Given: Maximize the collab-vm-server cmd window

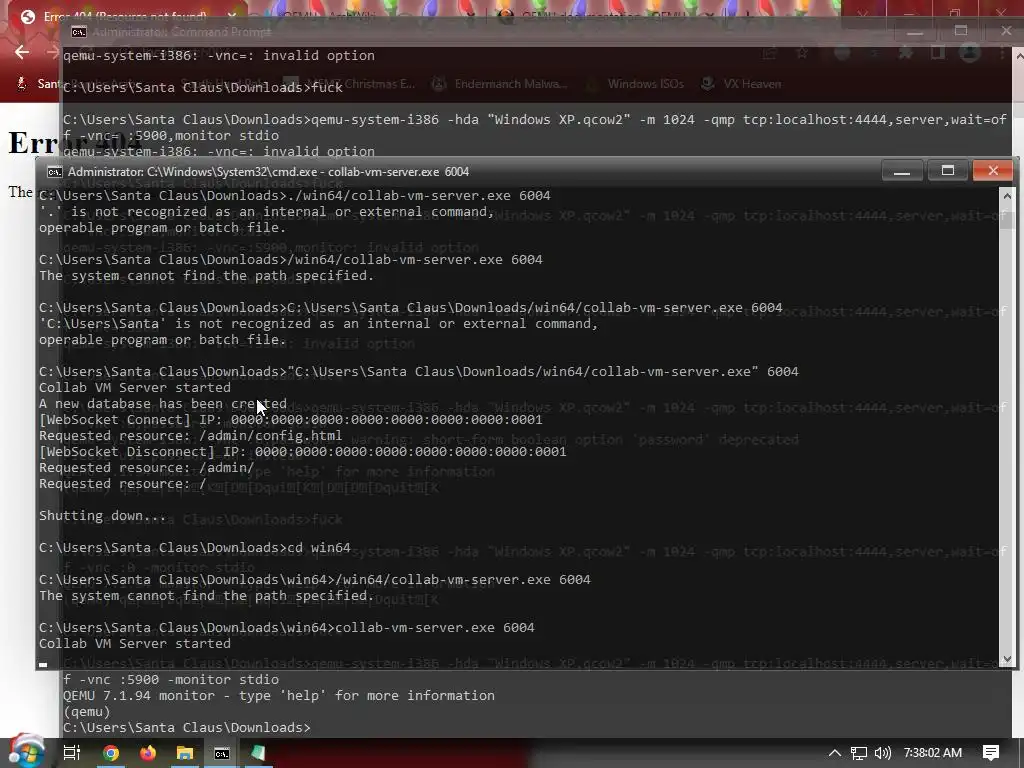Looking at the screenshot, I should tap(948, 170).
